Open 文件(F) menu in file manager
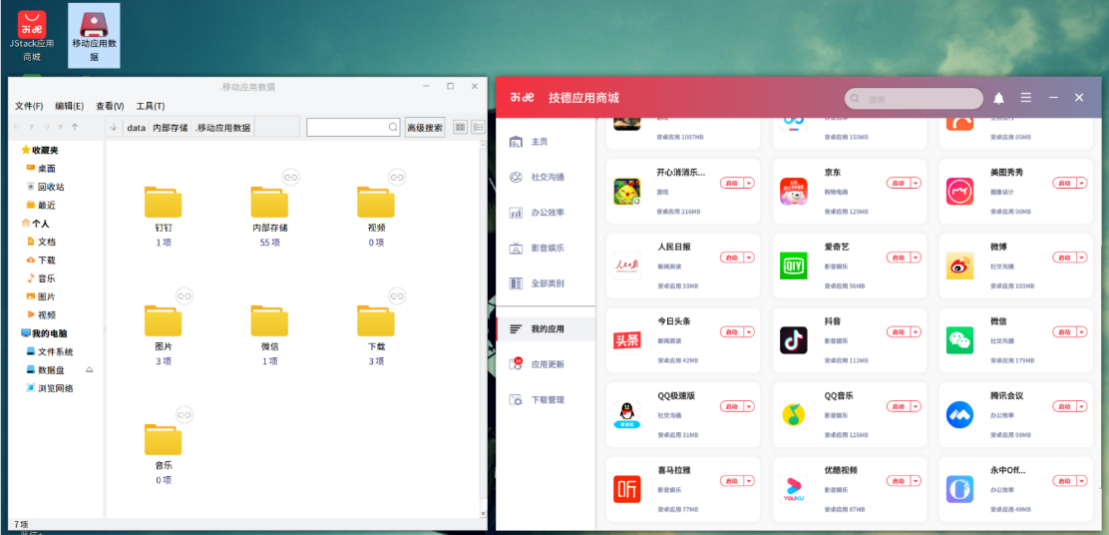Image resolution: width=1109 pixels, height=535 pixels. [29, 106]
